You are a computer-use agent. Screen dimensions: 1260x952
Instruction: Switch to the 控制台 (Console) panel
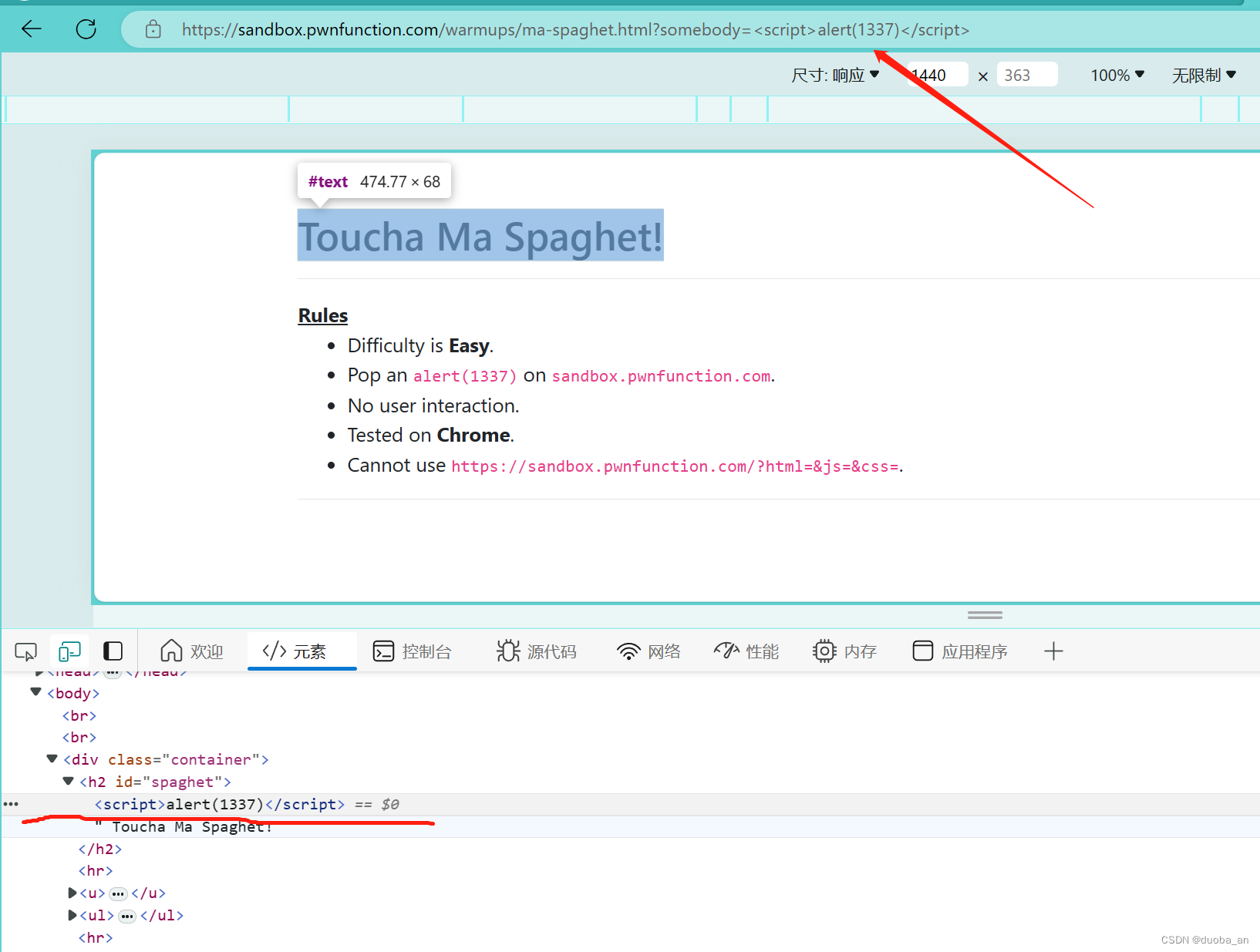pyautogui.click(x=414, y=651)
